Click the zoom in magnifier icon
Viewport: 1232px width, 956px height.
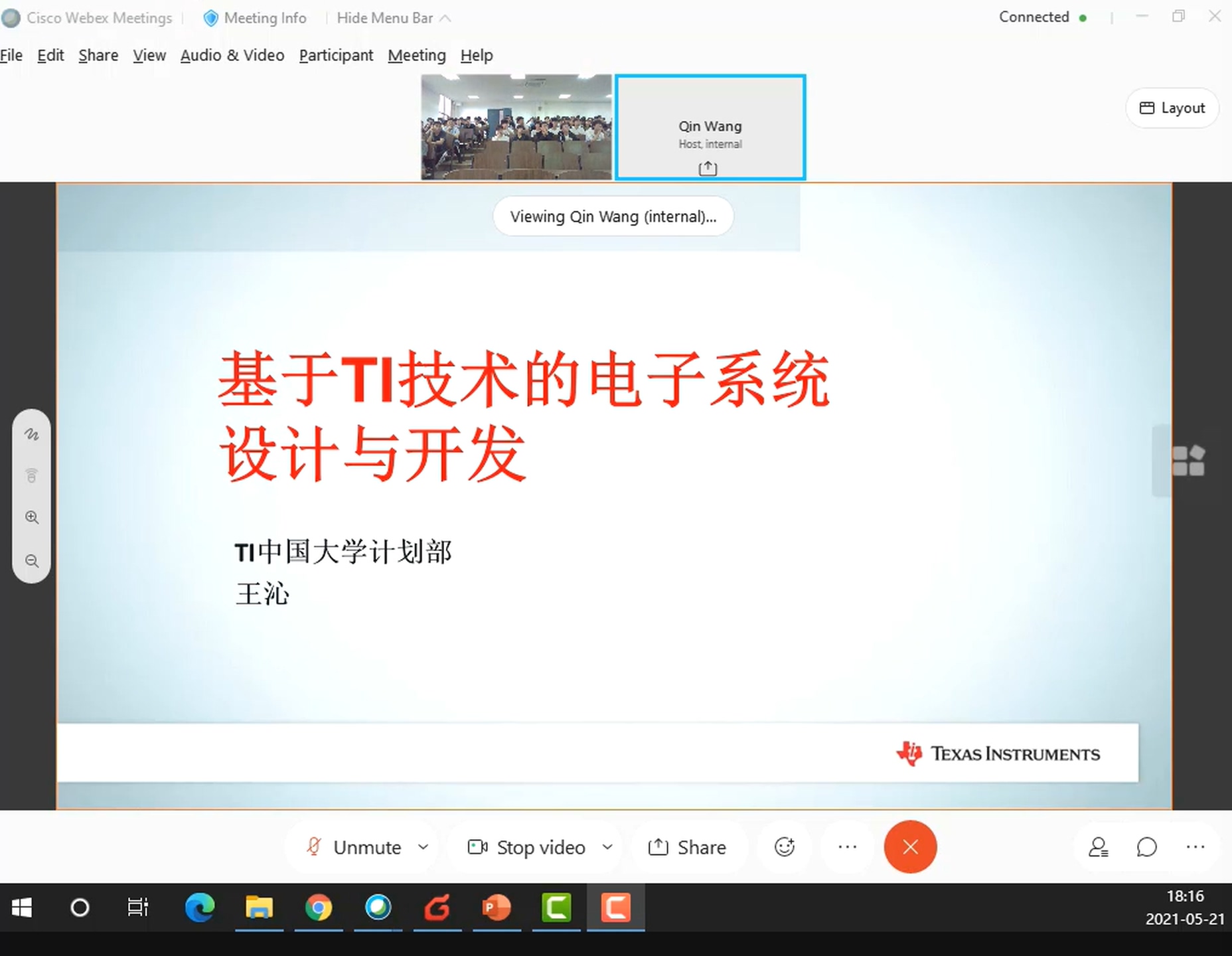[x=31, y=518]
